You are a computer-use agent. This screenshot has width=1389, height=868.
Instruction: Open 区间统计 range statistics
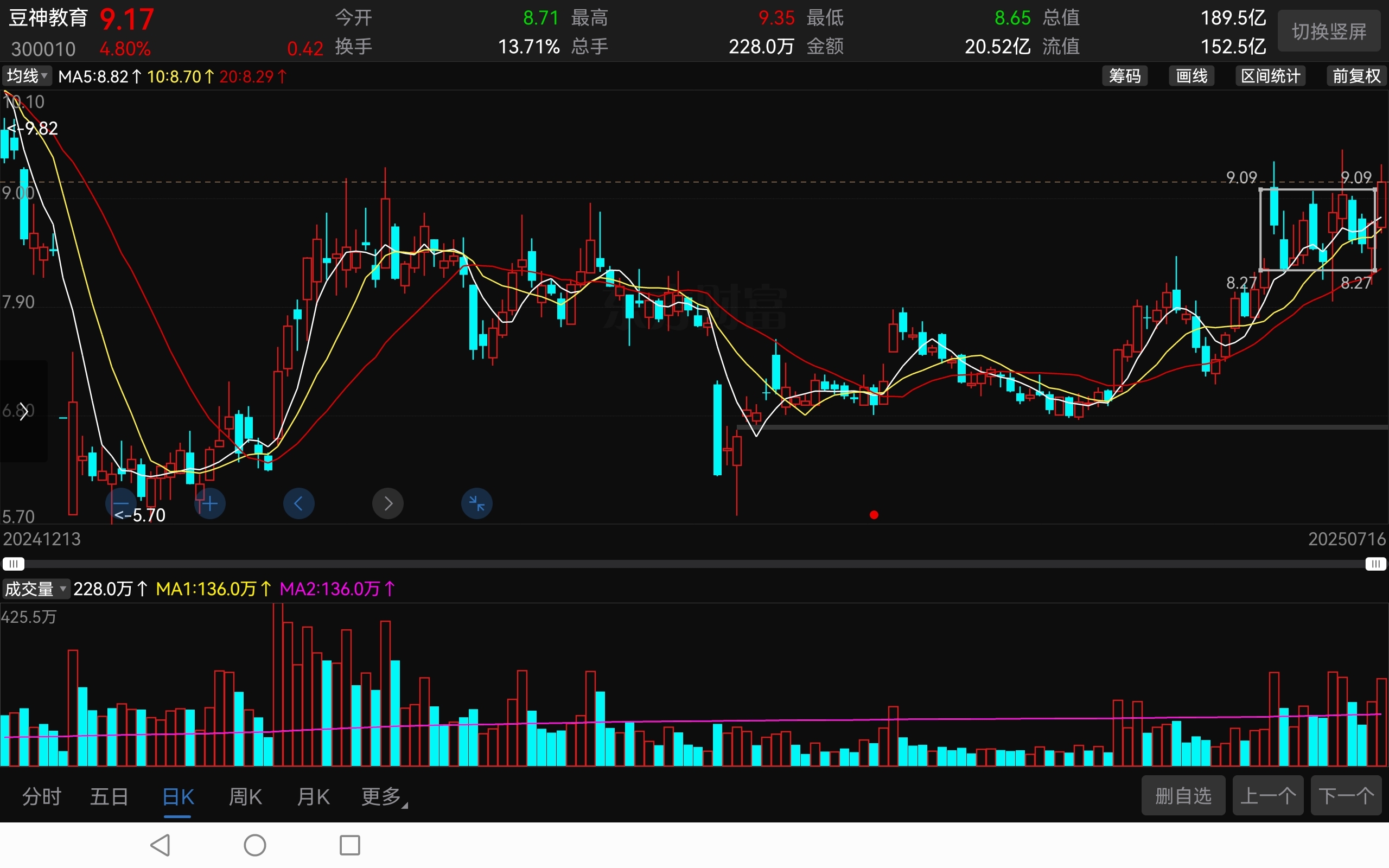(1270, 76)
